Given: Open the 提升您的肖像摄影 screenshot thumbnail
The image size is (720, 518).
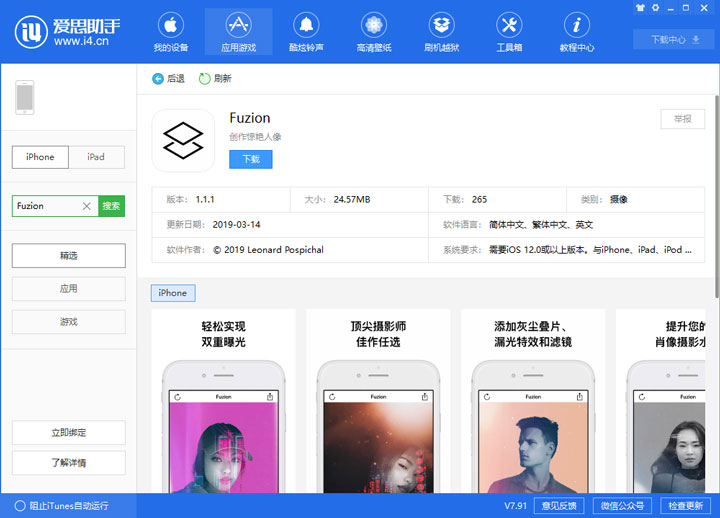Looking at the screenshot, I should pos(661,401).
